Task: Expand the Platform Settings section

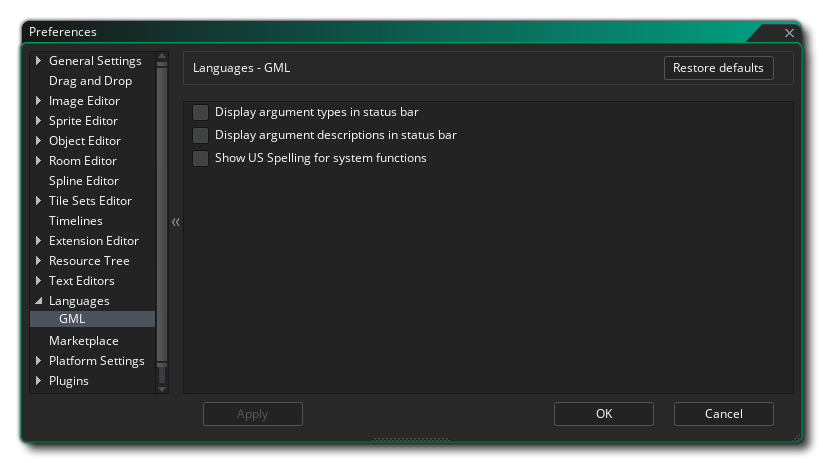Action: pyautogui.click(x=39, y=361)
